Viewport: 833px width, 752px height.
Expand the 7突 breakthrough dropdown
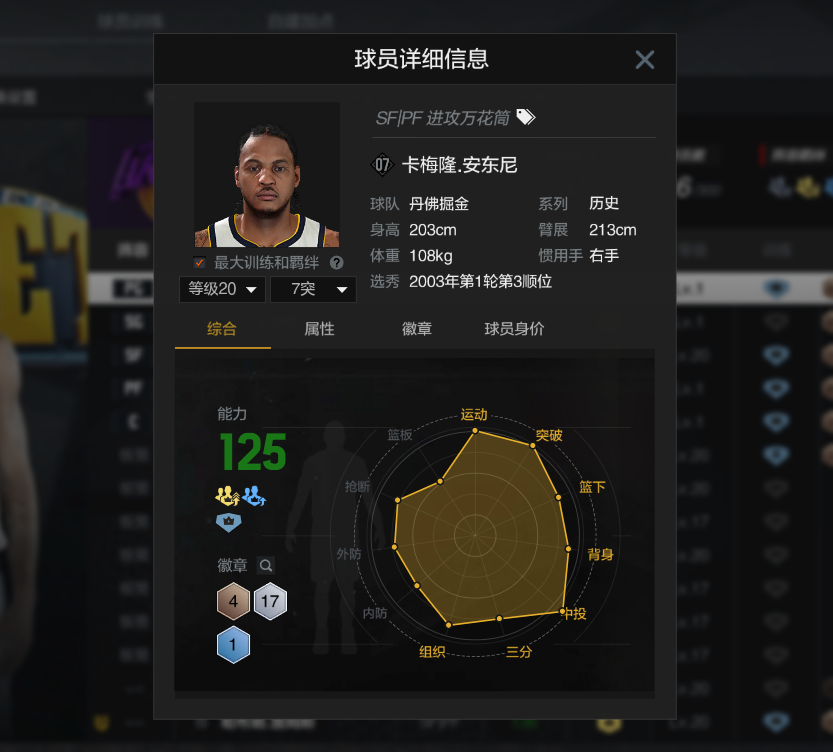313,289
